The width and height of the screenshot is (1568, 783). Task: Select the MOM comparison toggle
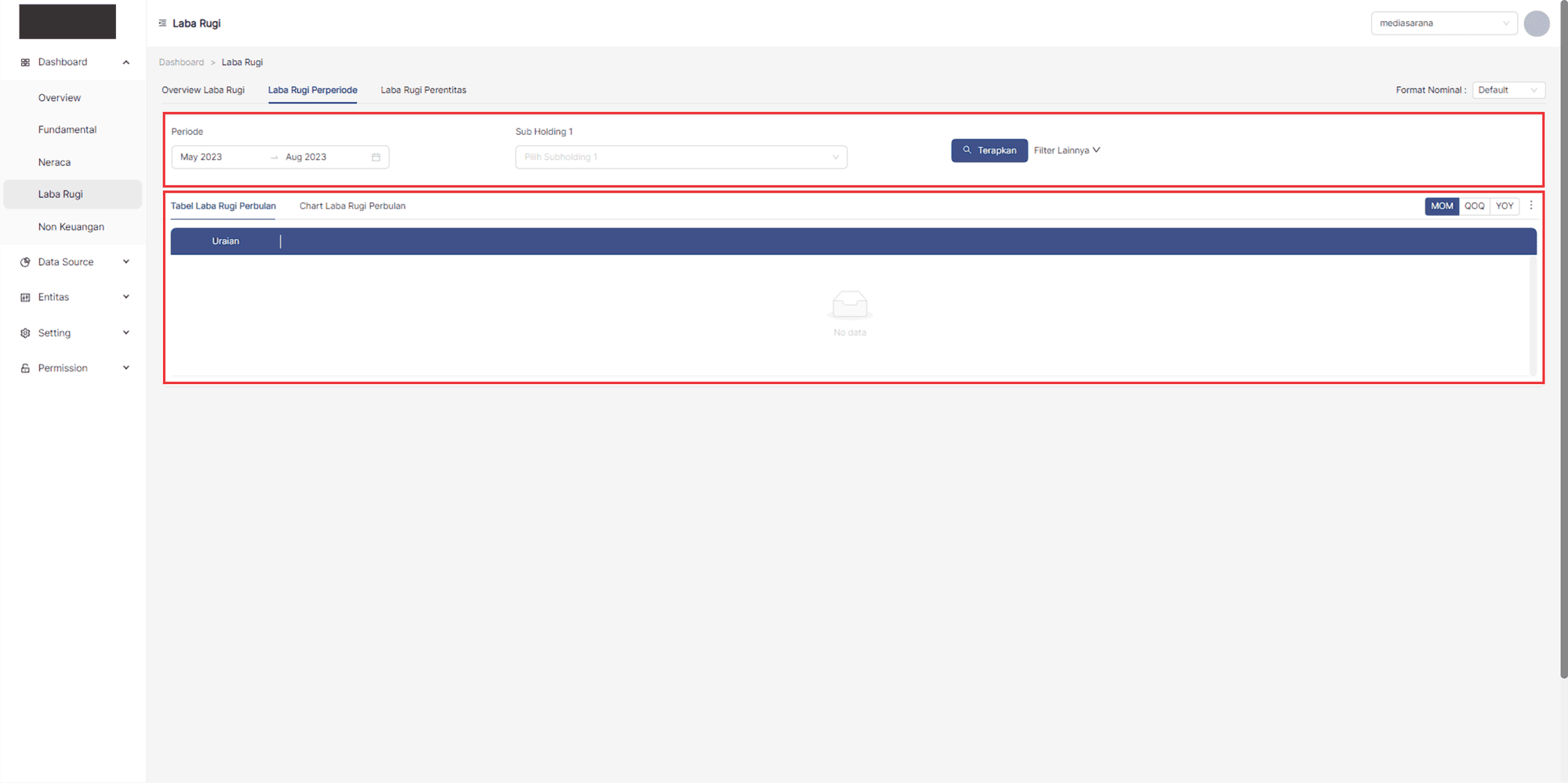coord(1441,206)
